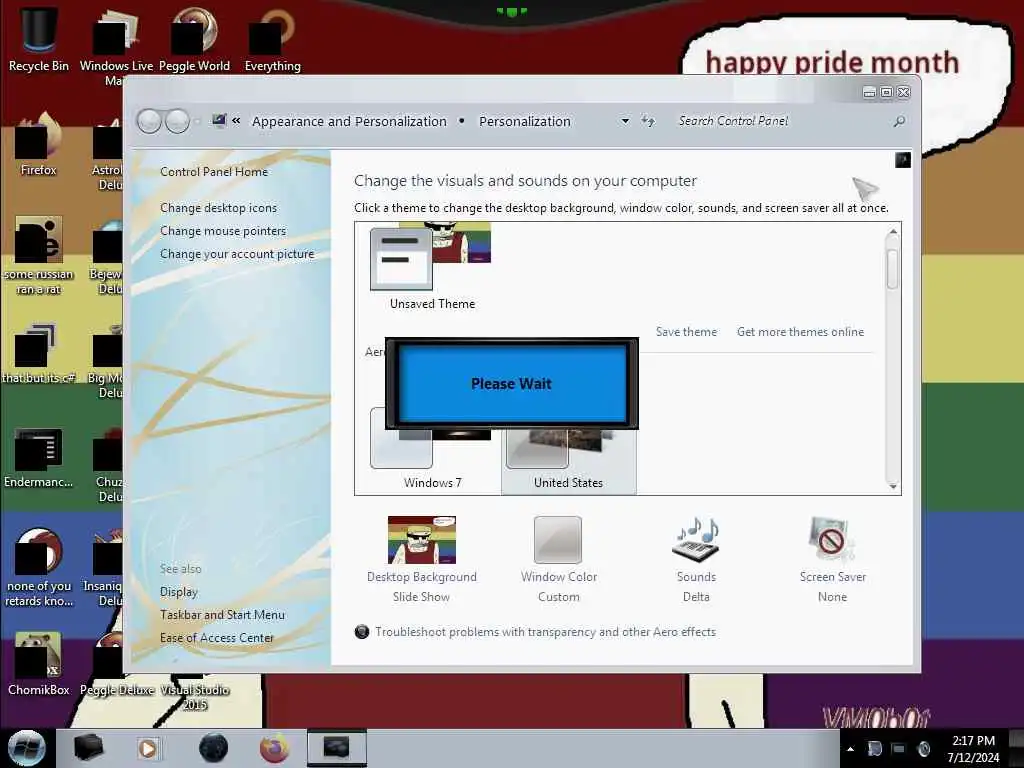Click the Firefox taskbar icon
The image size is (1024, 768).
coord(274,748)
